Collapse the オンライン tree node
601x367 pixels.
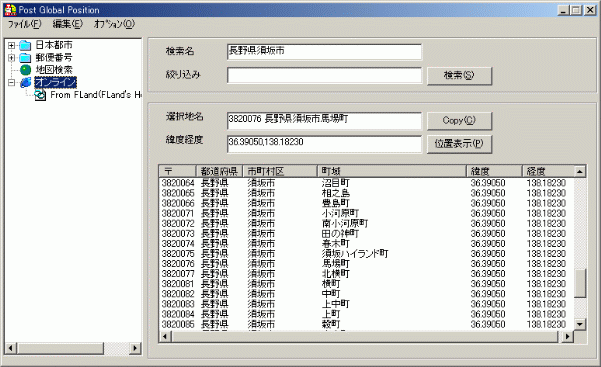pyautogui.click(x=11, y=82)
